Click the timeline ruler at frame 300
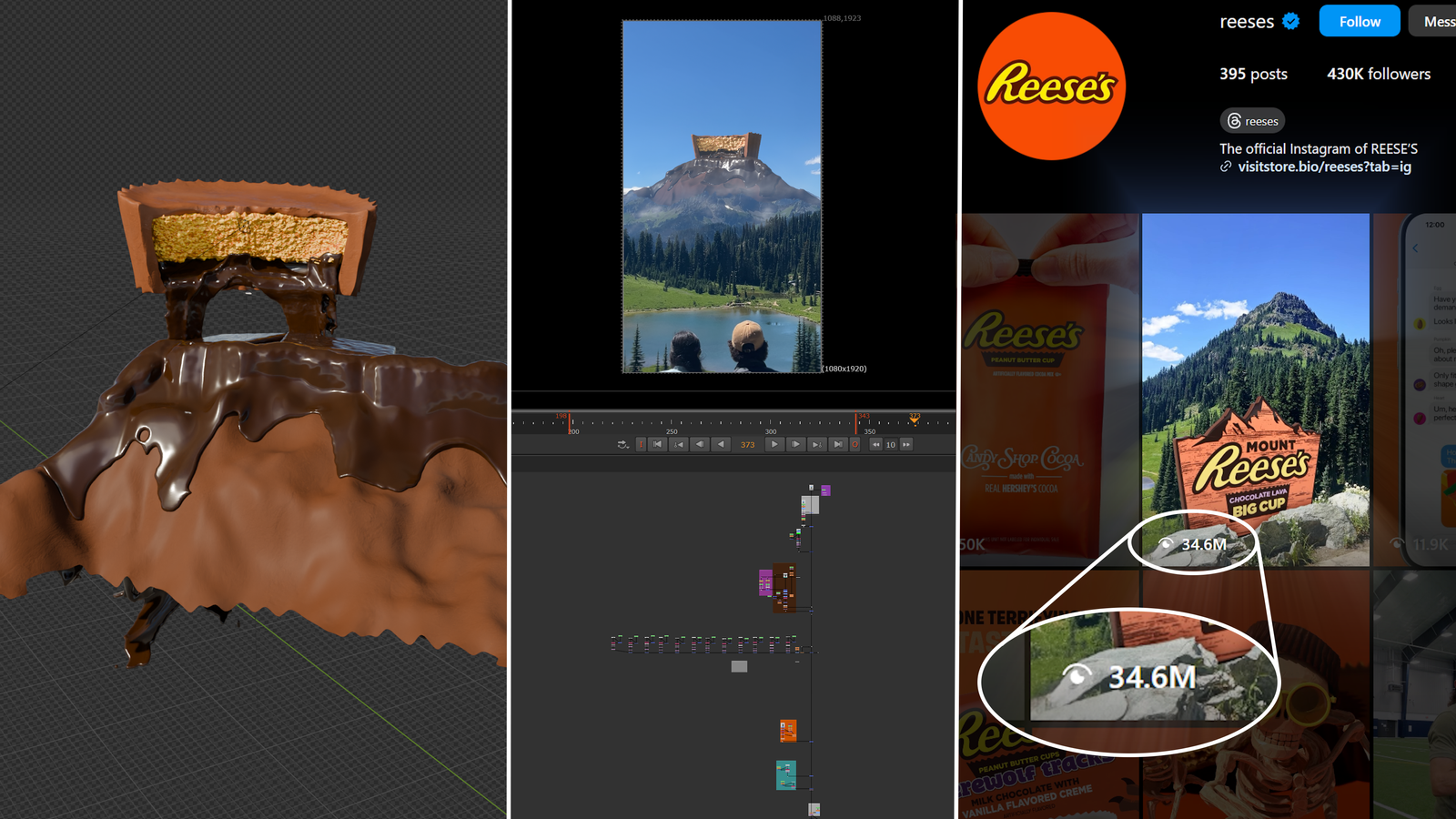Viewport: 1456px width, 819px height. tap(770, 424)
